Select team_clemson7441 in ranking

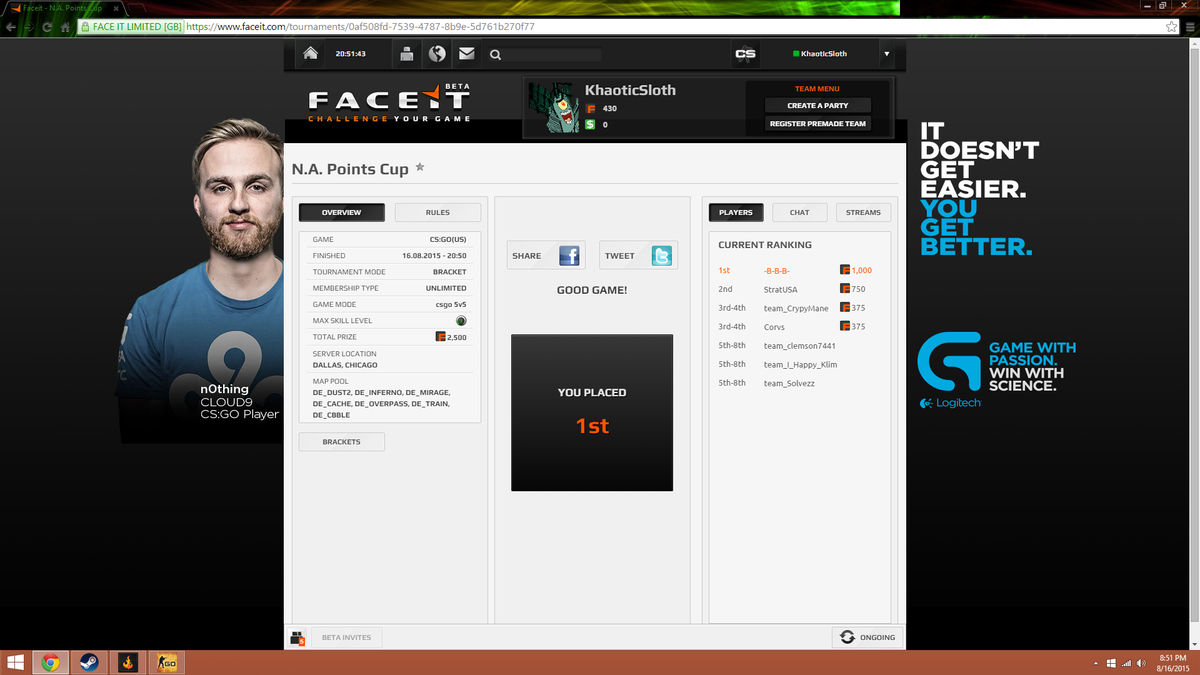[800, 346]
